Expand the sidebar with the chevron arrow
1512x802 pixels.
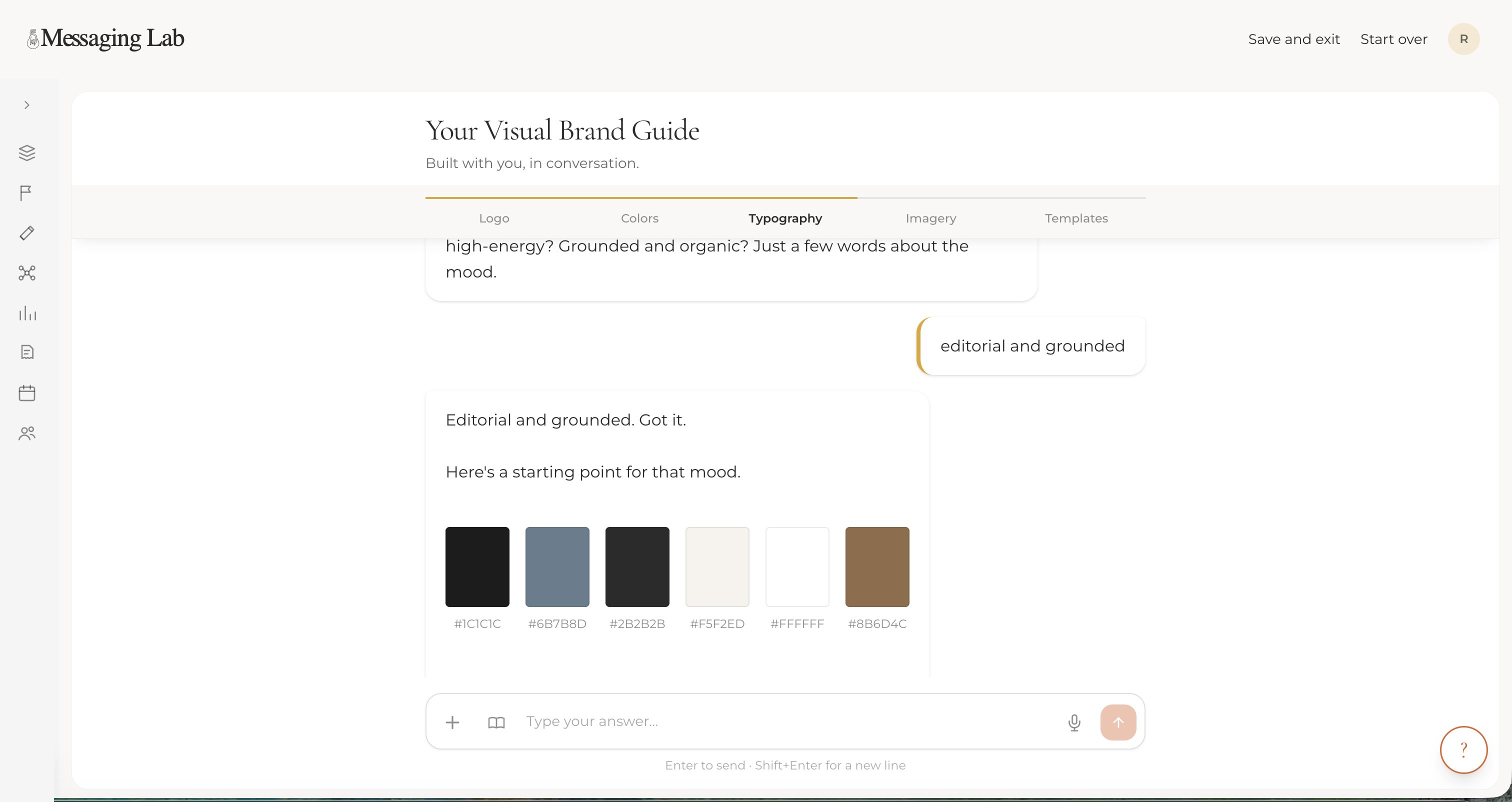tap(26, 105)
